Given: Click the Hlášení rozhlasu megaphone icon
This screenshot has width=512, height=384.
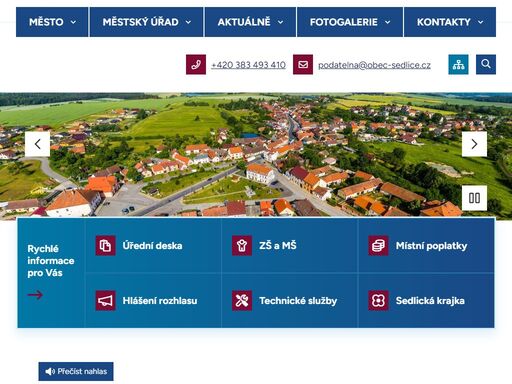Looking at the screenshot, I should [105, 301].
